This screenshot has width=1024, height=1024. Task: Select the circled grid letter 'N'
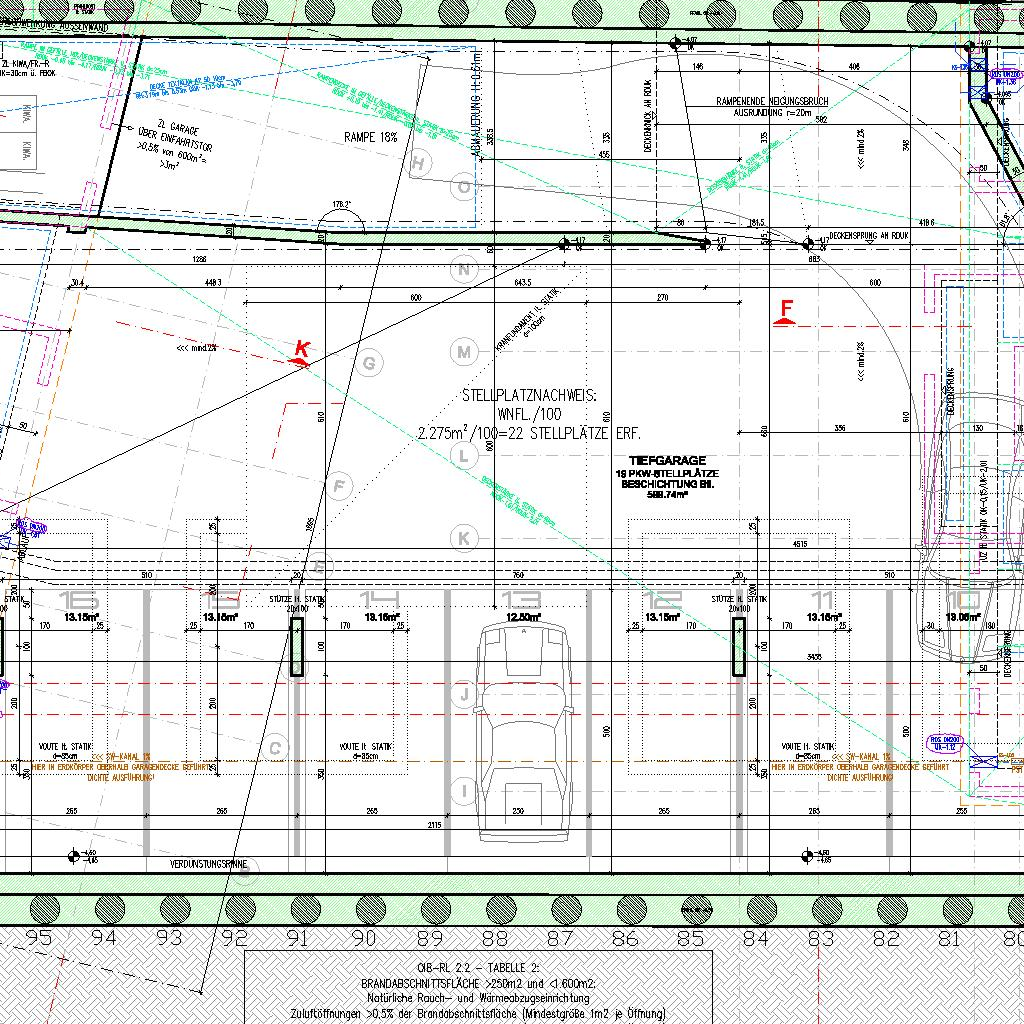[x=464, y=270]
